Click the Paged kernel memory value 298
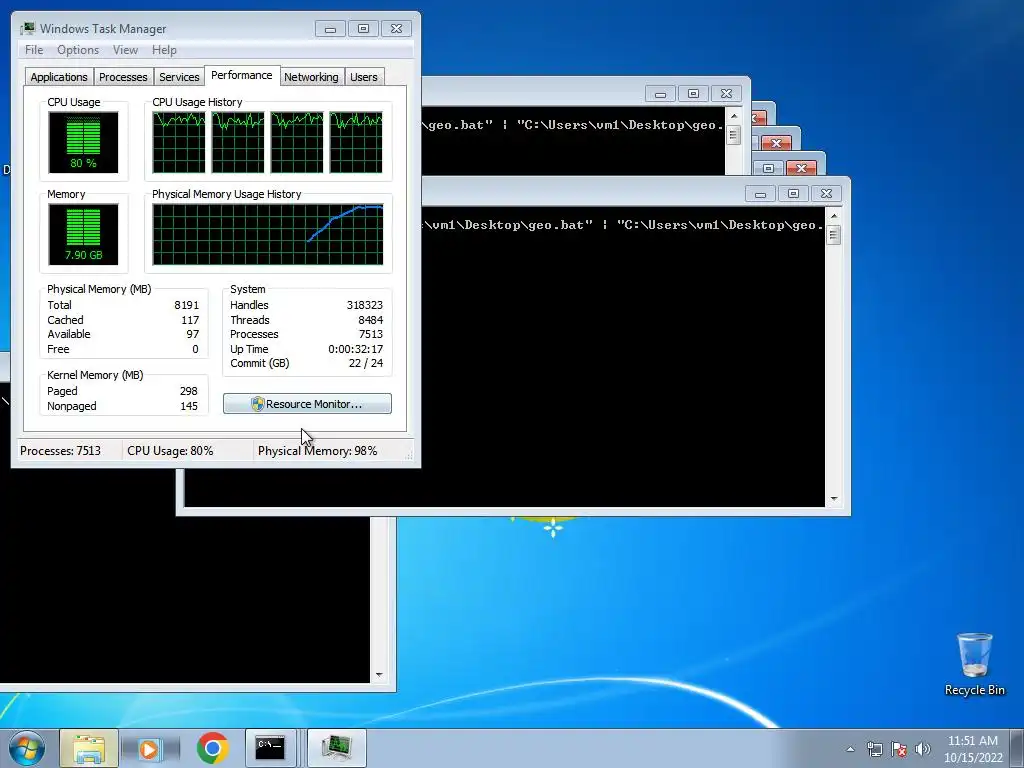Screen dimensions: 1024x768 click(188, 391)
